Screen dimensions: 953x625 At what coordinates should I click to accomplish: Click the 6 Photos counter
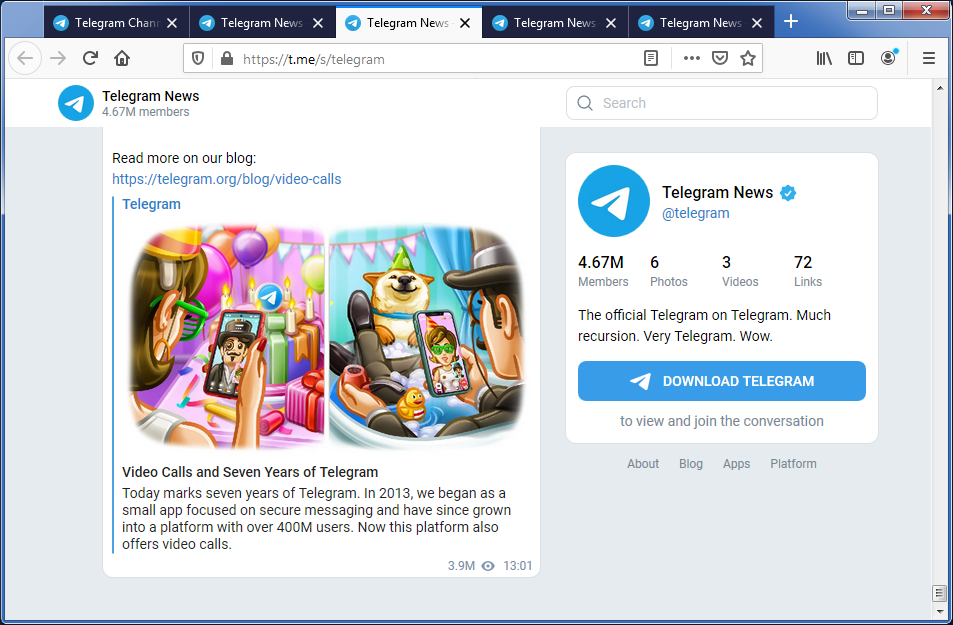pyautogui.click(x=669, y=271)
